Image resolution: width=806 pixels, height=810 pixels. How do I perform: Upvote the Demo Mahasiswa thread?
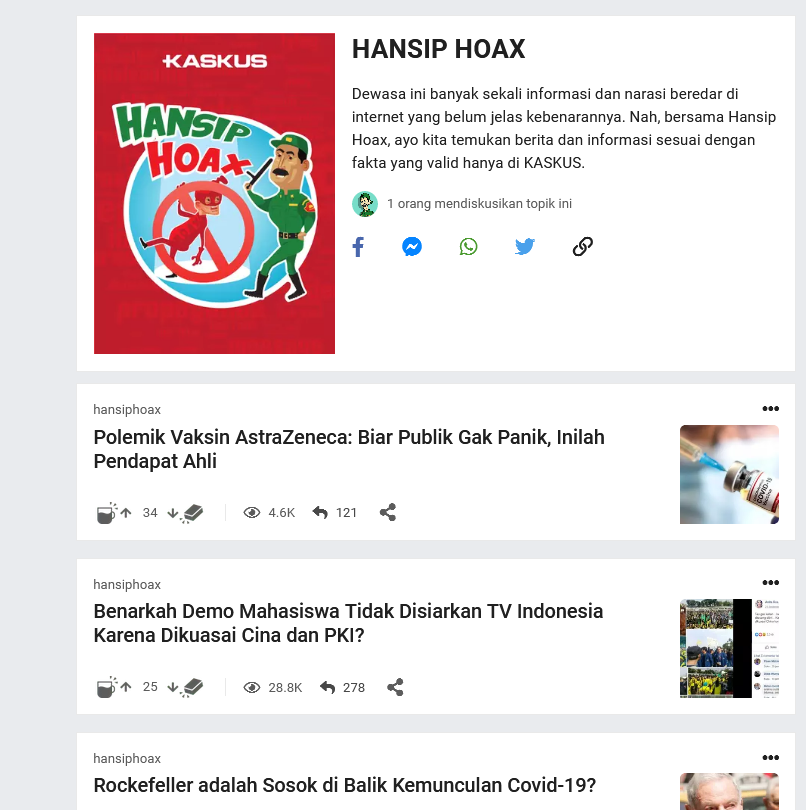tap(114, 687)
